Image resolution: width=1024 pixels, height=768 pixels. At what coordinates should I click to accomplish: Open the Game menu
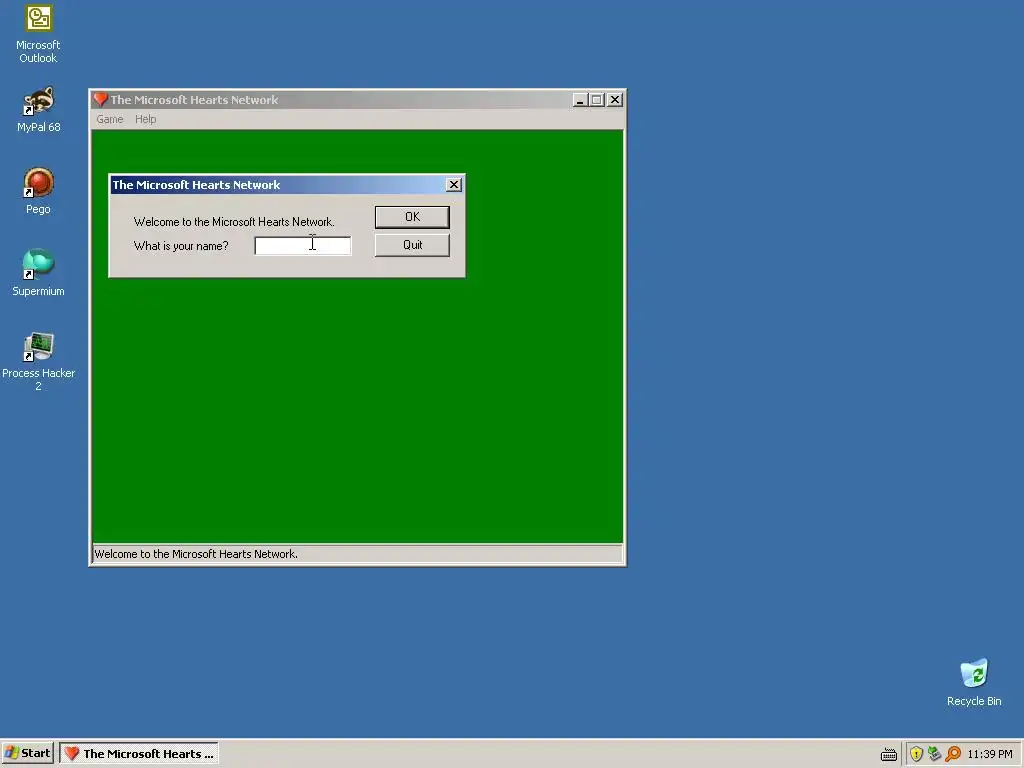point(110,119)
